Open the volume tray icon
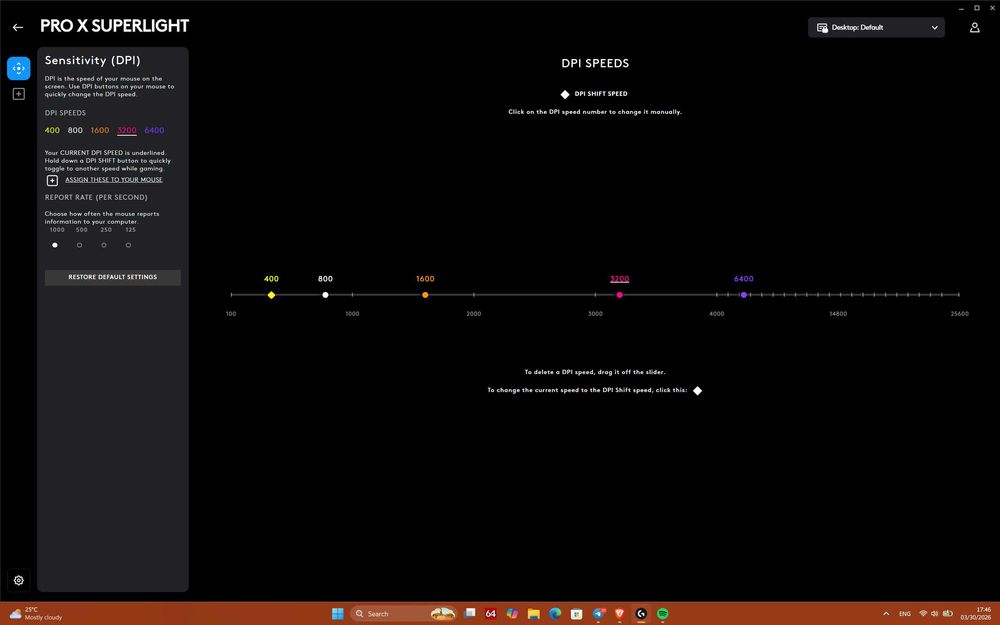Screen dimensions: 1000x625 934,614
